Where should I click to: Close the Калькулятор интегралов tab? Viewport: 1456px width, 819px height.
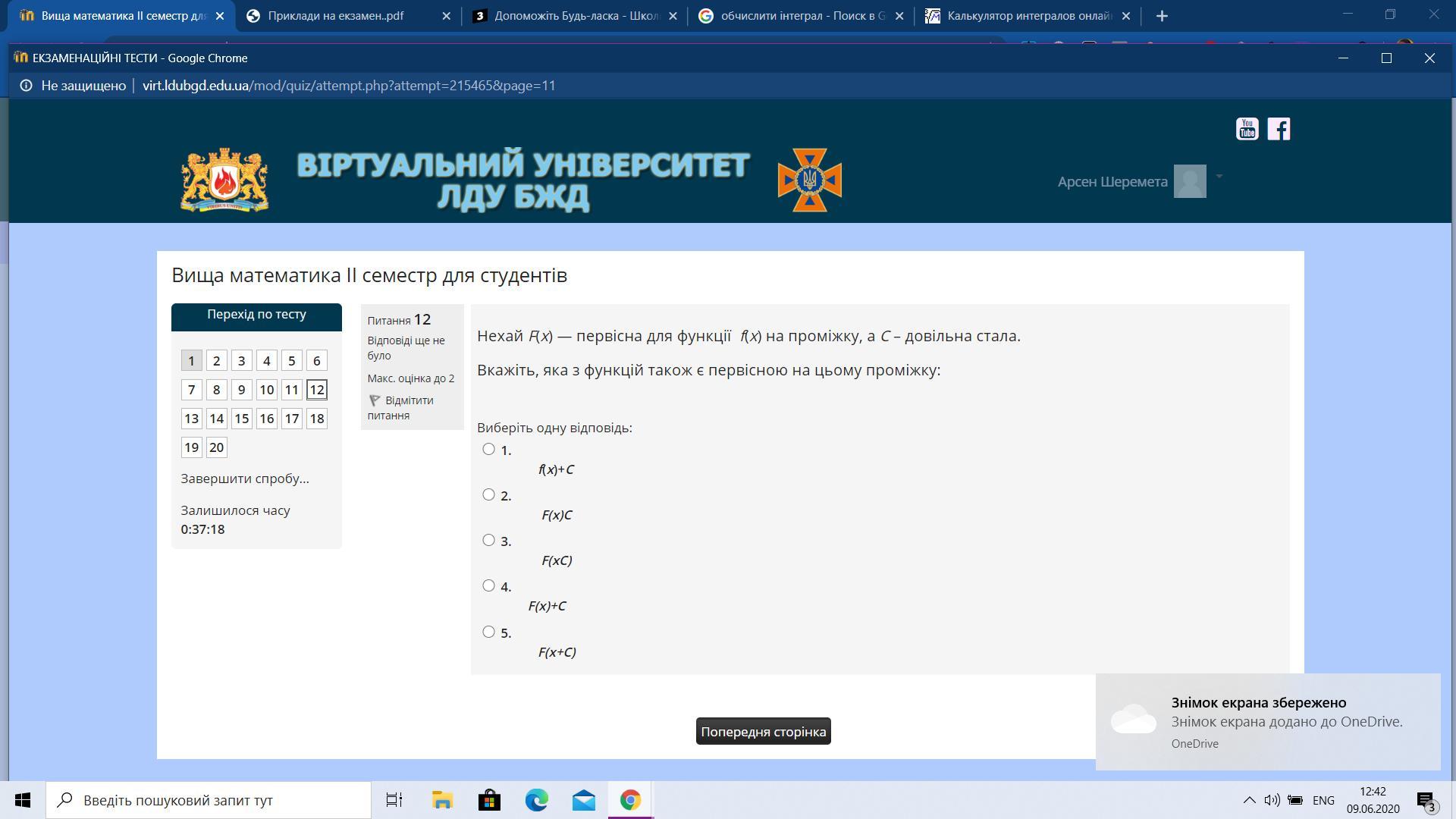[1126, 16]
